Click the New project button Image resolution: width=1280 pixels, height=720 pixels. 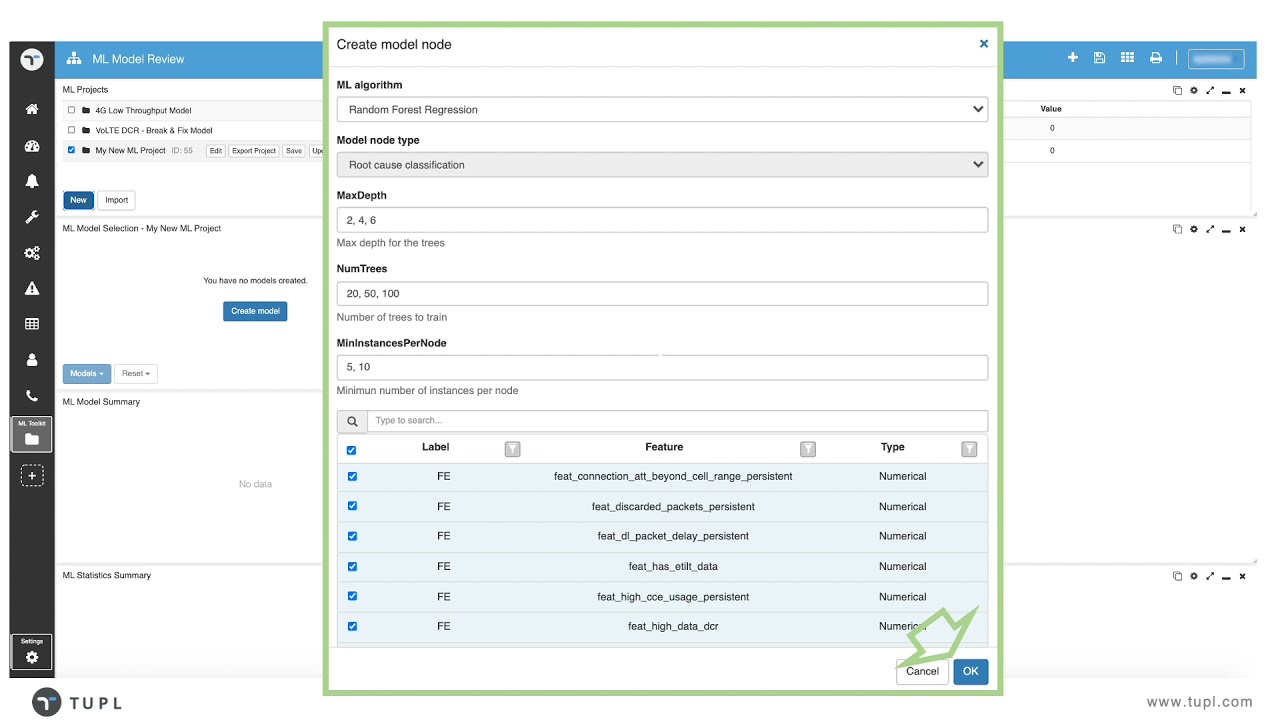click(x=78, y=200)
